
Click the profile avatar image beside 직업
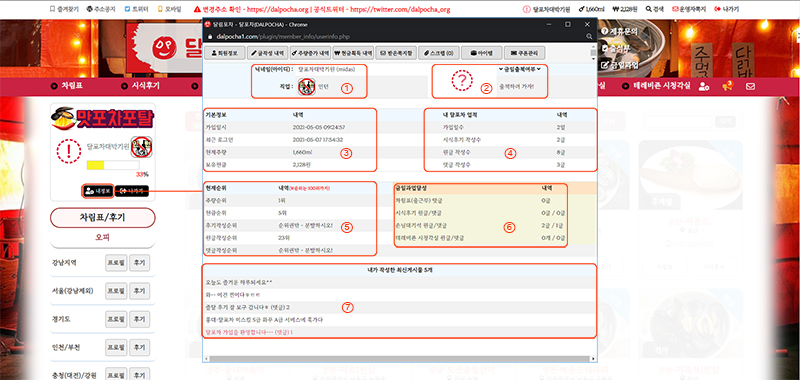pos(307,87)
